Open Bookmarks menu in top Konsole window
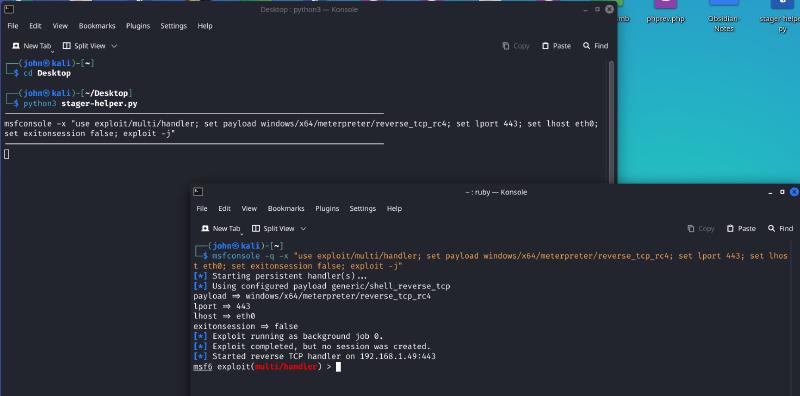This screenshot has width=800, height=396. pyautogui.click(x=97, y=26)
